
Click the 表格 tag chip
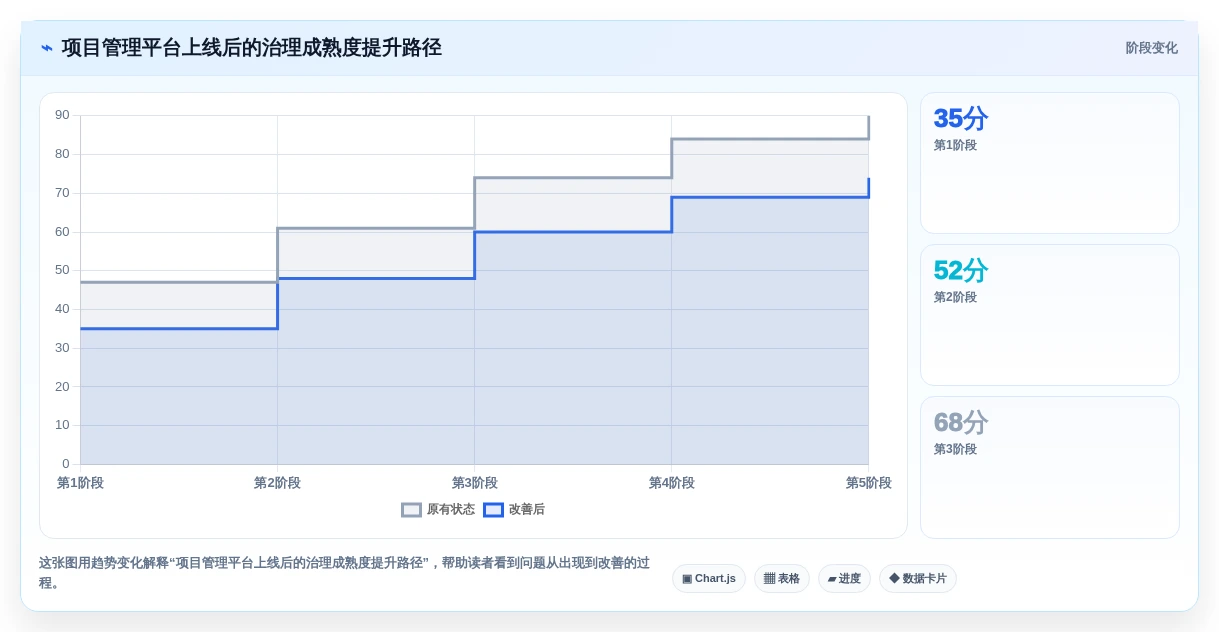tap(782, 578)
